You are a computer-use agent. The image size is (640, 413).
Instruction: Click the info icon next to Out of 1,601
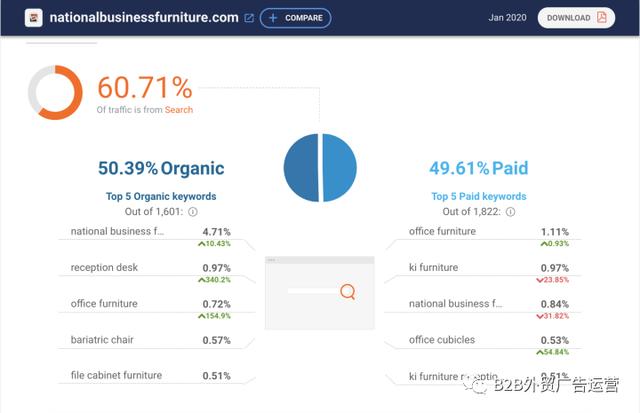193,212
